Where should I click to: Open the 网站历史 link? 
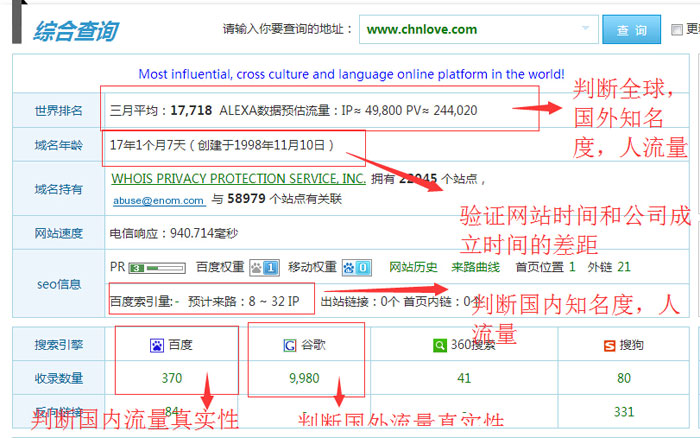click(413, 267)
